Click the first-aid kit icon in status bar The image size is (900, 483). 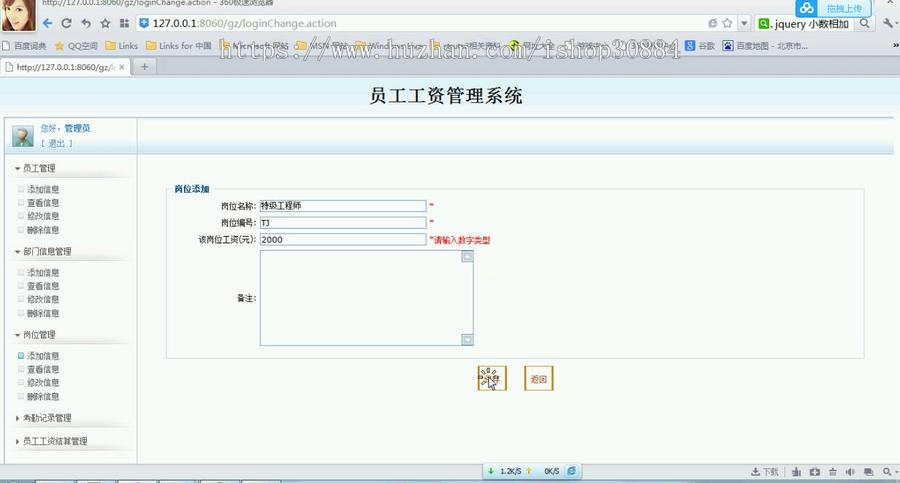[x=814, y=472]
